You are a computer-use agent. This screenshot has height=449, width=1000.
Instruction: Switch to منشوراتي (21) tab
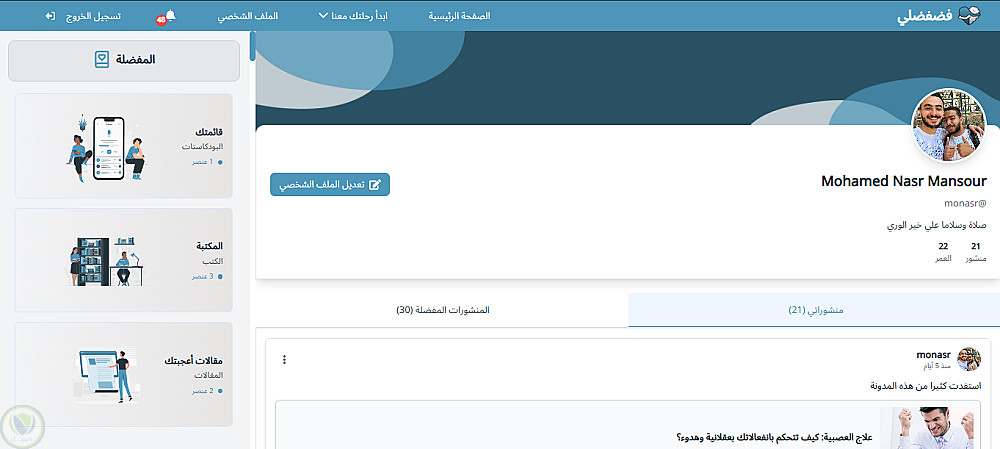coord(814,310)
